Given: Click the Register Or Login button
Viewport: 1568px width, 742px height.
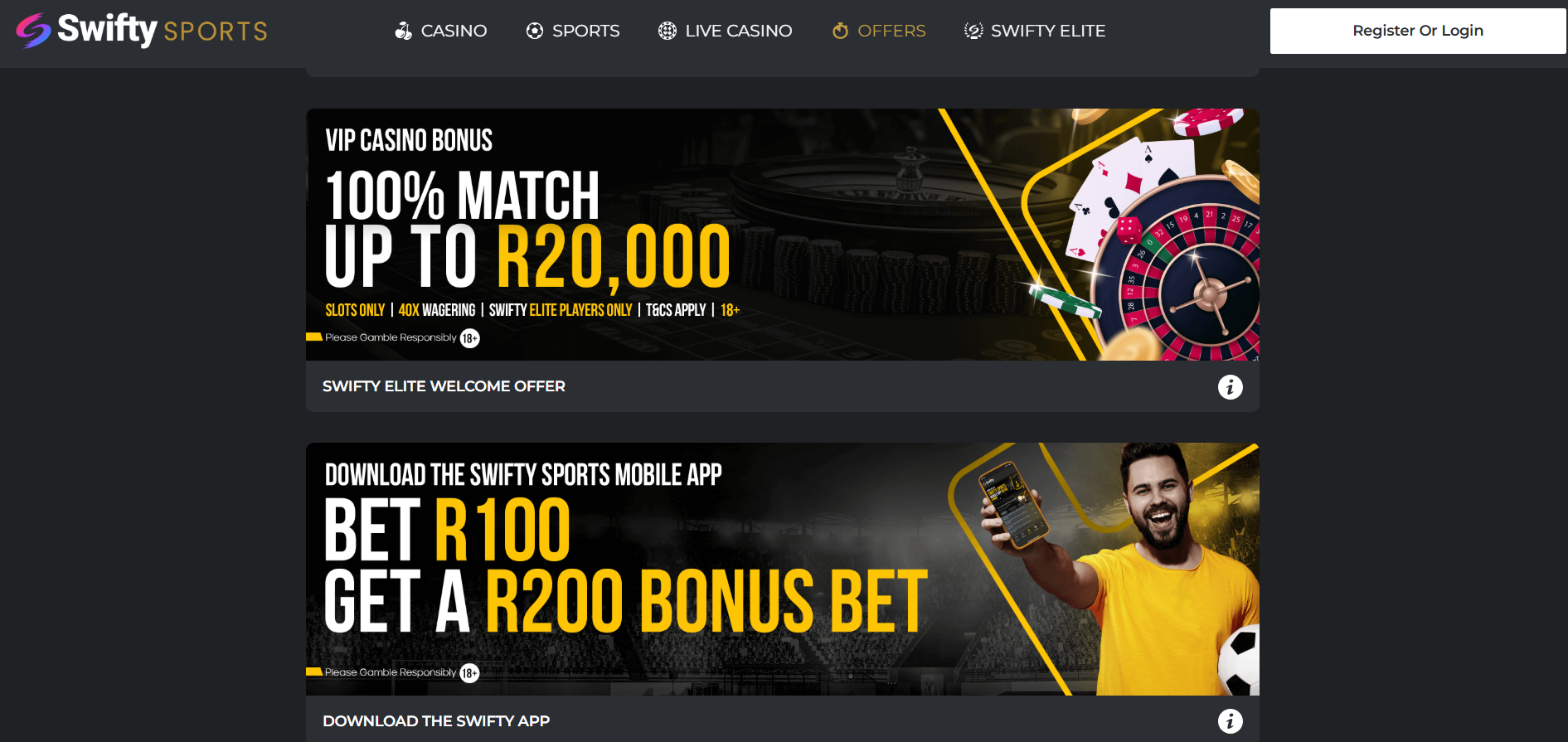Looking at the screenshot, I should pyautogui.click(x=1418, y=31).
